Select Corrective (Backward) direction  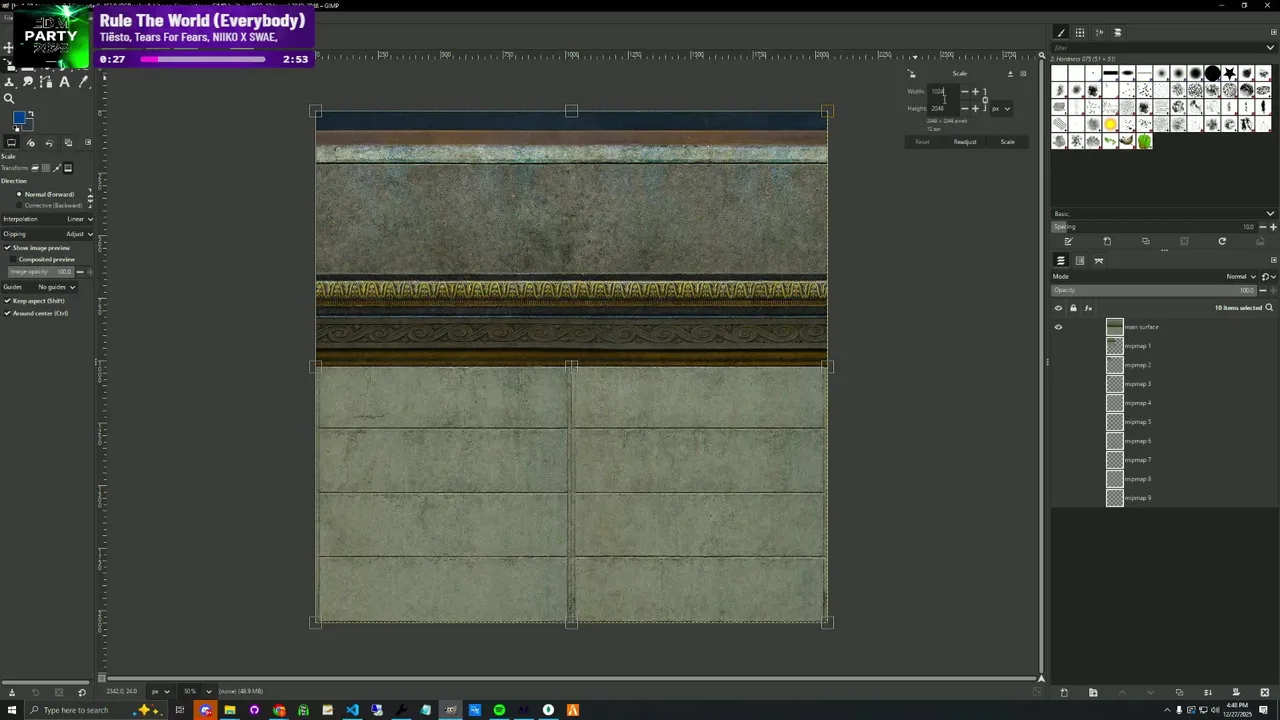49,205
